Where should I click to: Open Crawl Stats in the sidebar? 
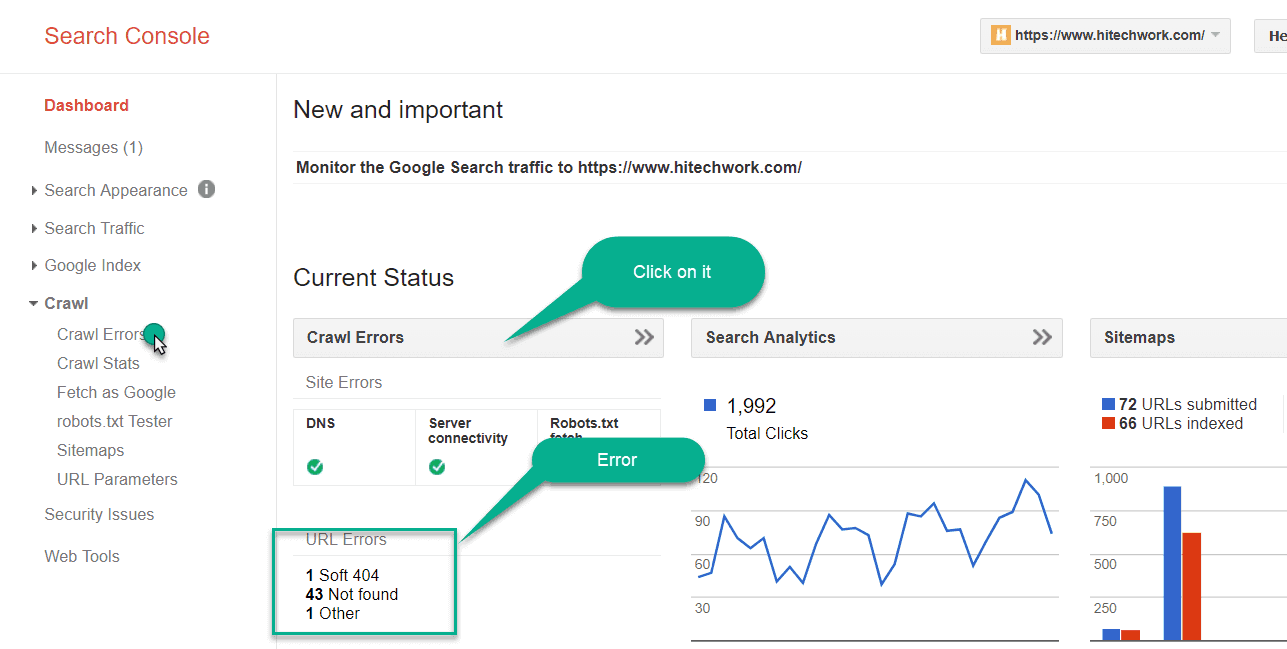[x=98, y=363]
